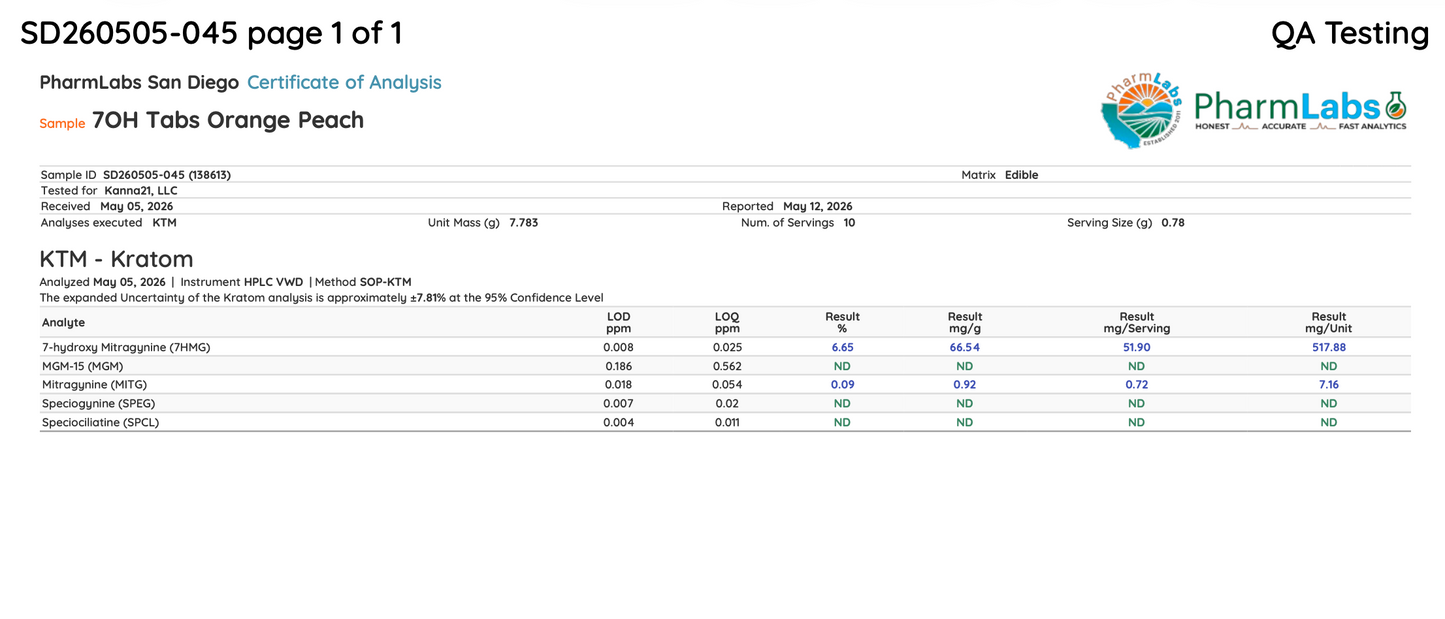Click the 66.54 mg/g result value
1445x619 pixels.
(965, 347)
